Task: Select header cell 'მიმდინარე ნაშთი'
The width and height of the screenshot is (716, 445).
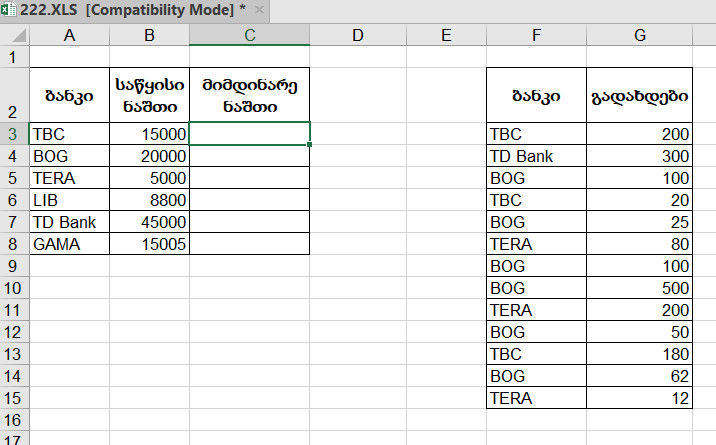Action: [249, 95]
